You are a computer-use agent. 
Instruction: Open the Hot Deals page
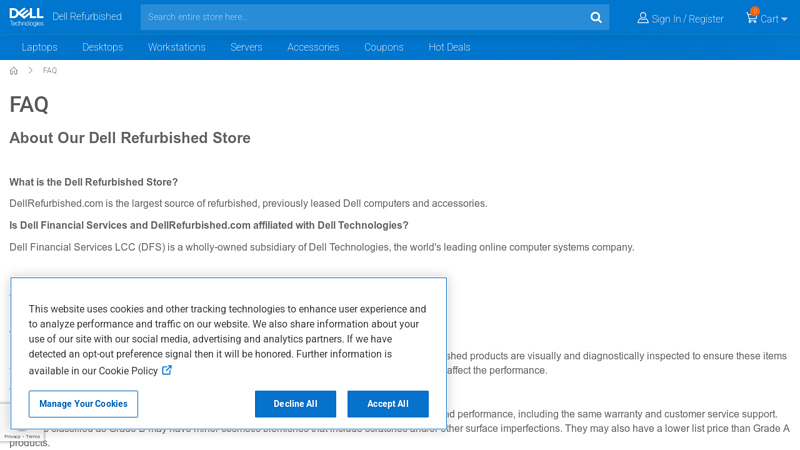[449, 47]
